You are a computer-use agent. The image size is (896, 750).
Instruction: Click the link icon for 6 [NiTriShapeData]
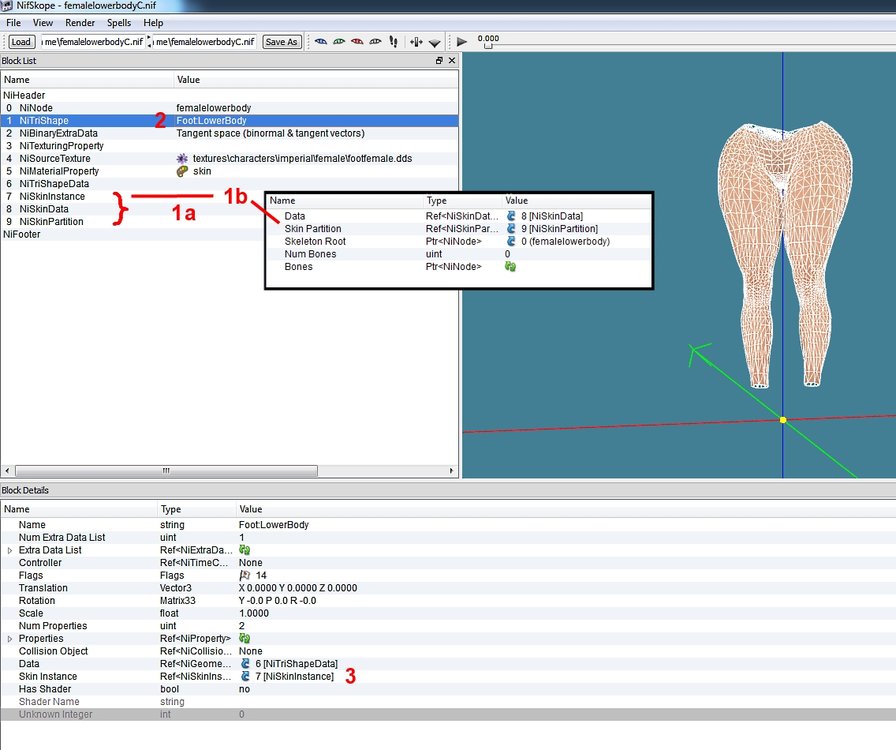(245, 663)
